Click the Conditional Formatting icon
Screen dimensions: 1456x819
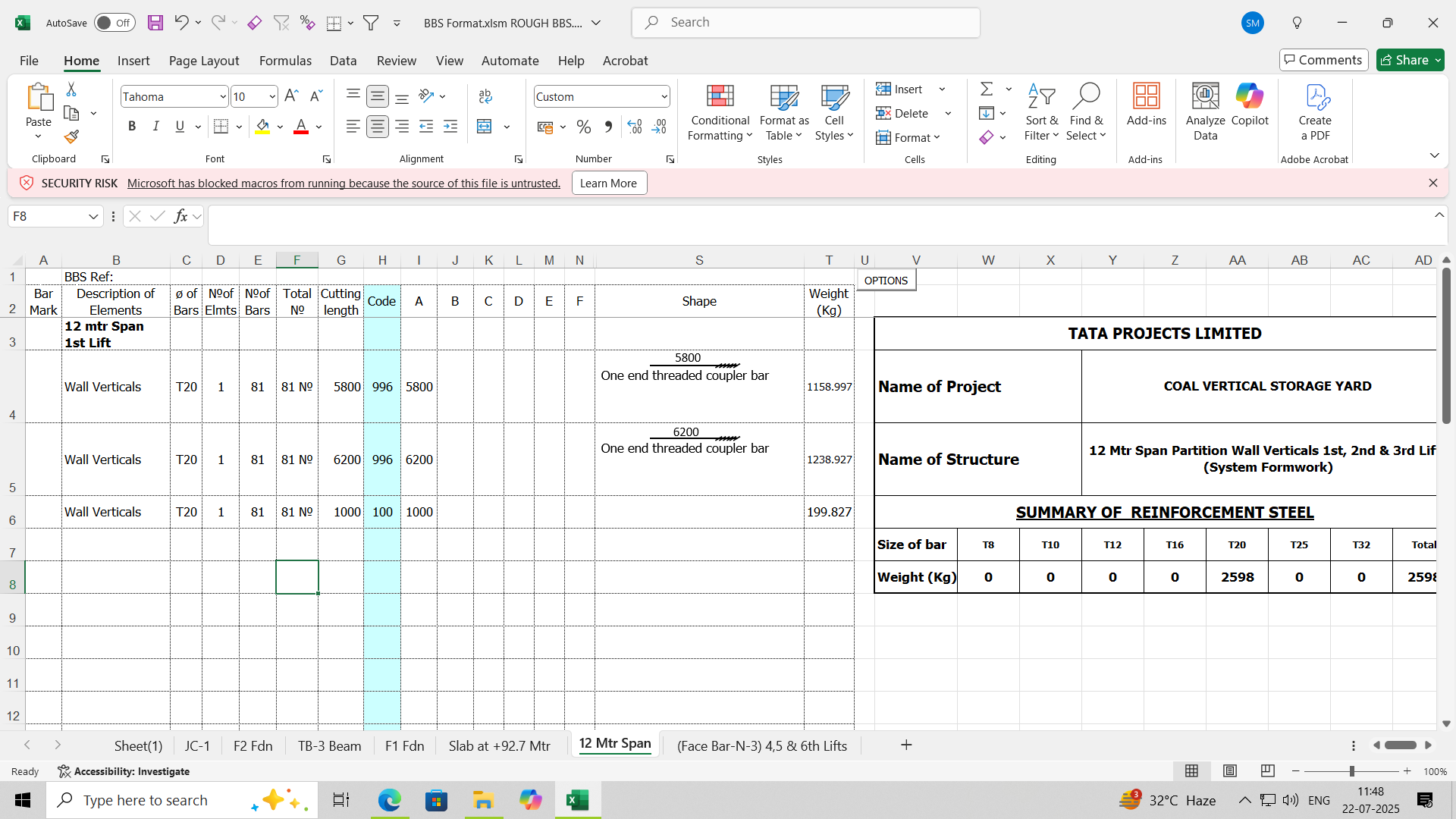720,97
